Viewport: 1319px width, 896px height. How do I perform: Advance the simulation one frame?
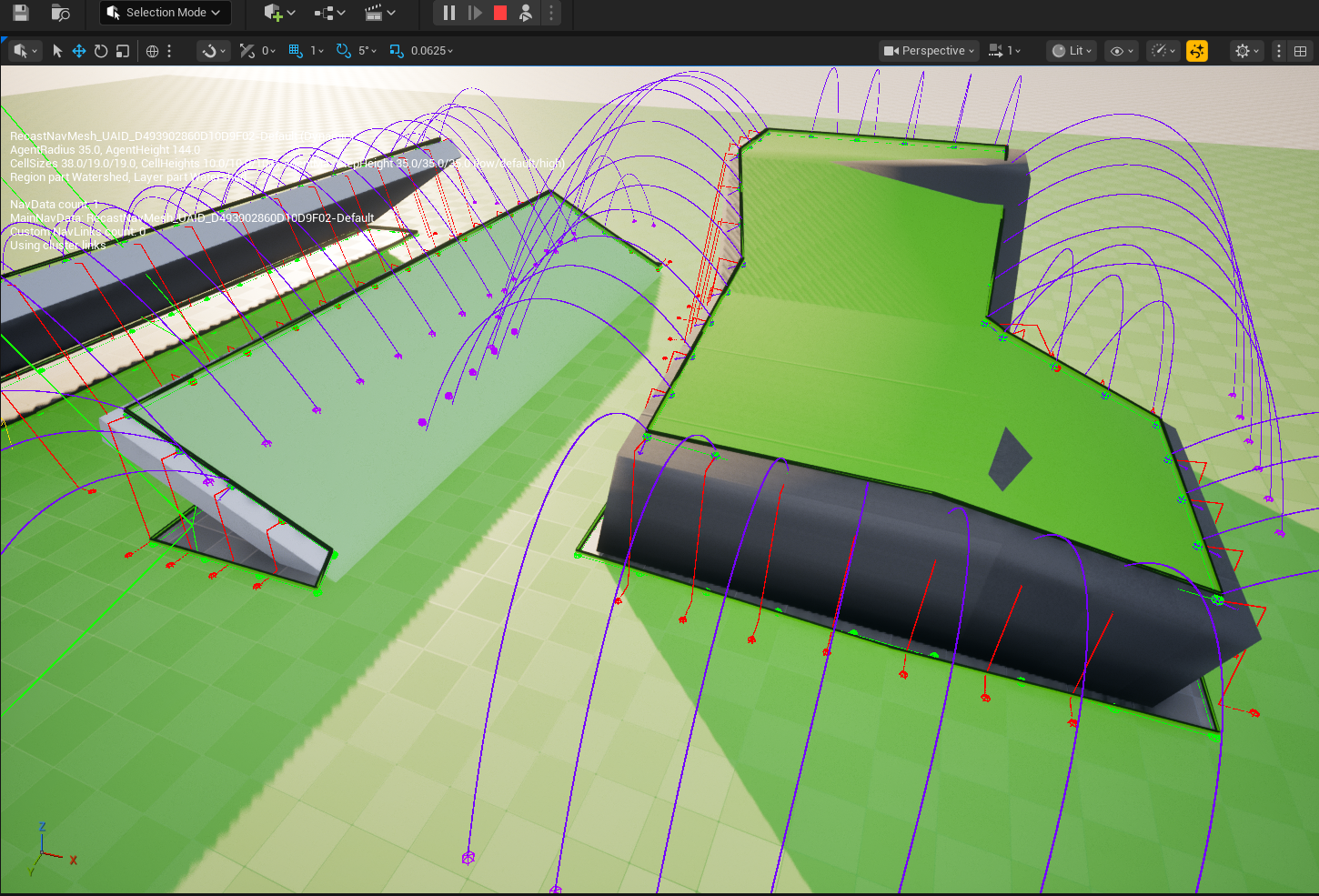click(x=475, y=13)
